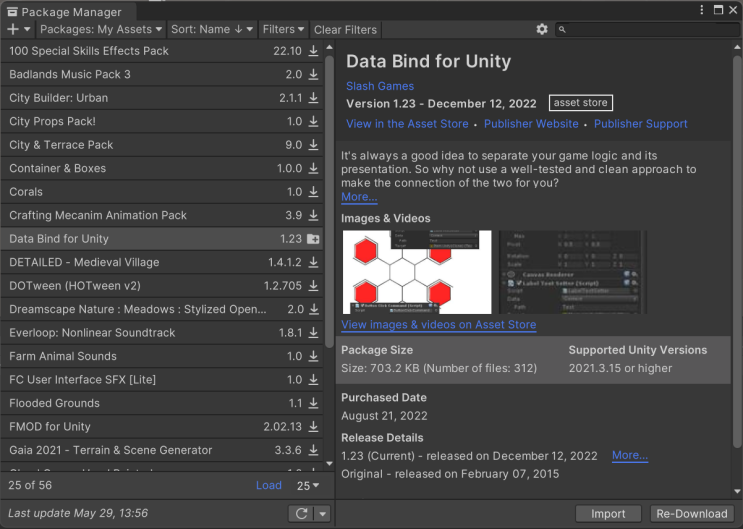Click the refresh package list icon
The image size is (743, 529).
pos(300,514)
